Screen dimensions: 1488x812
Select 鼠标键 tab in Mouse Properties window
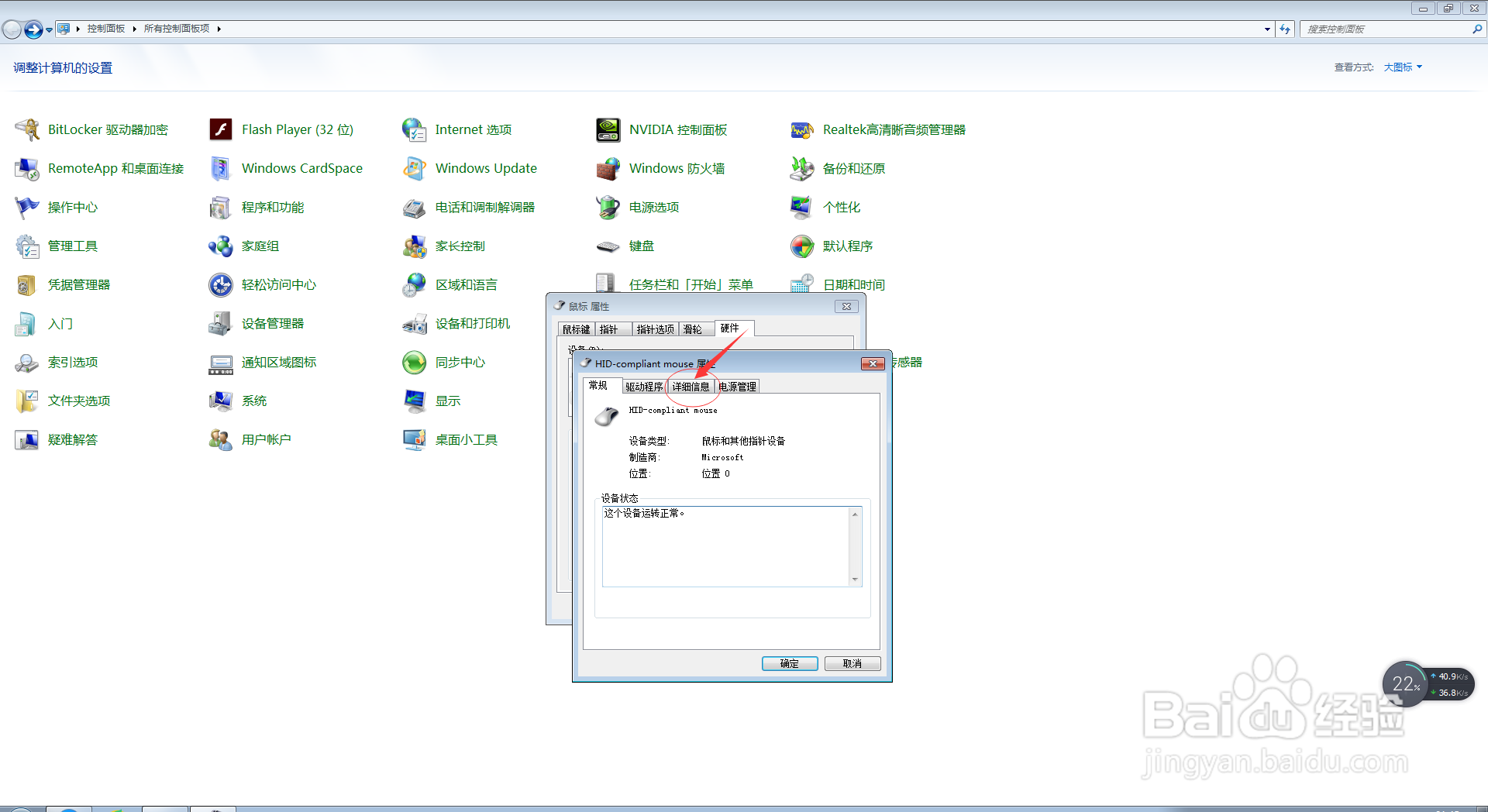click(x=577, y=329)
